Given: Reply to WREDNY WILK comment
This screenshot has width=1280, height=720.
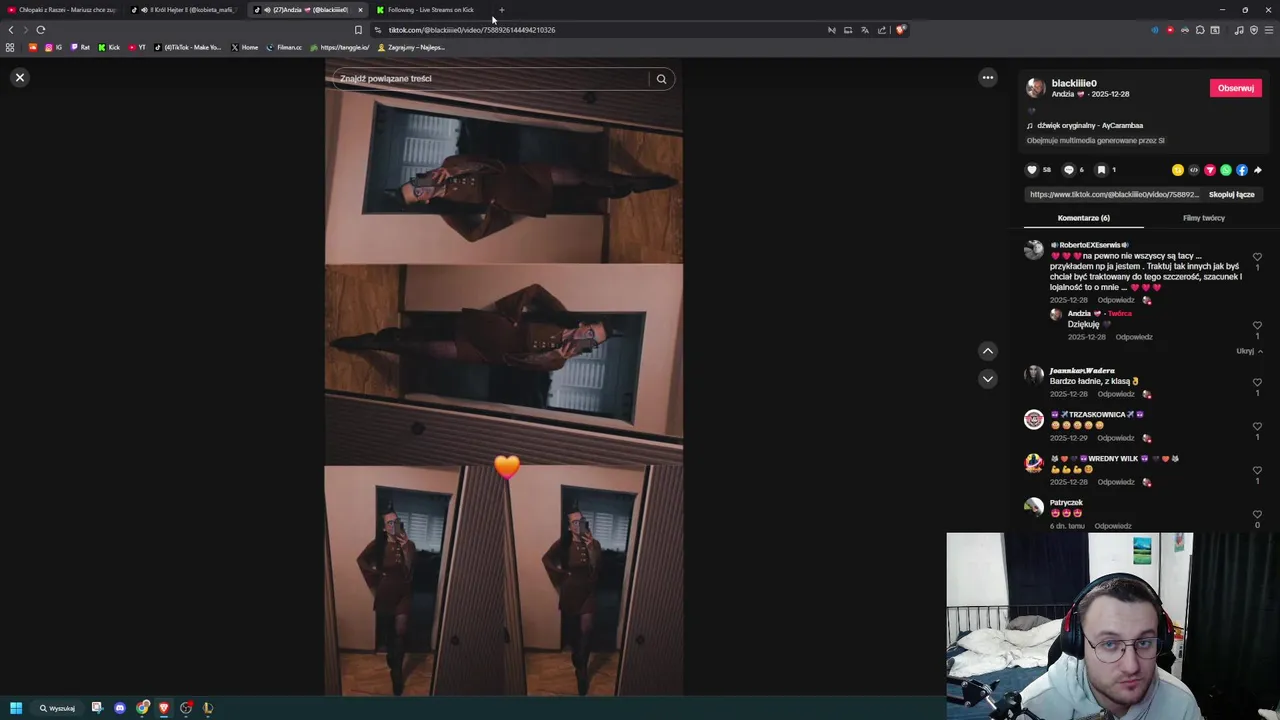Looking at the screenshot, I should coord(1116,482).
